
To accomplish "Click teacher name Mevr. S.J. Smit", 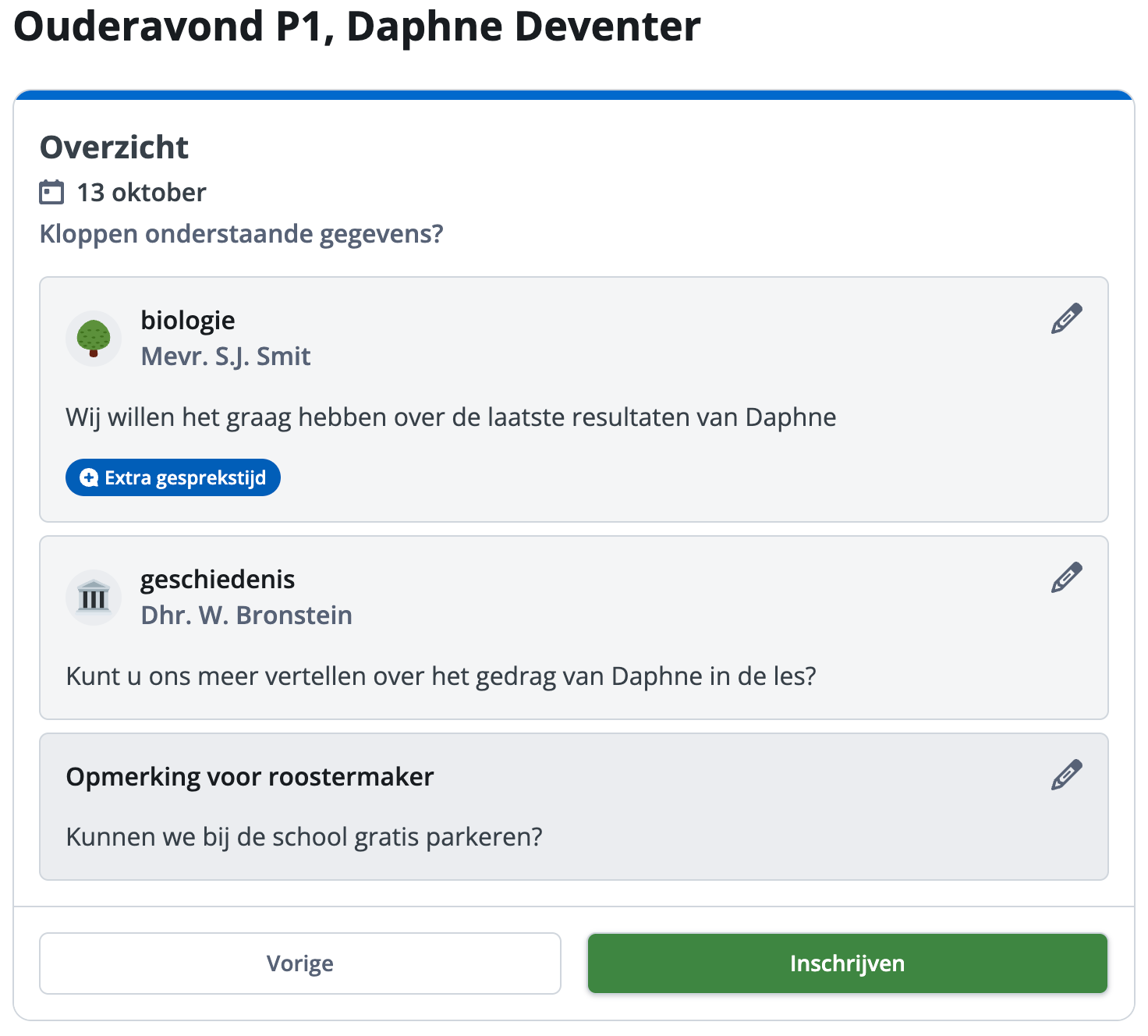I will [225, 357].
